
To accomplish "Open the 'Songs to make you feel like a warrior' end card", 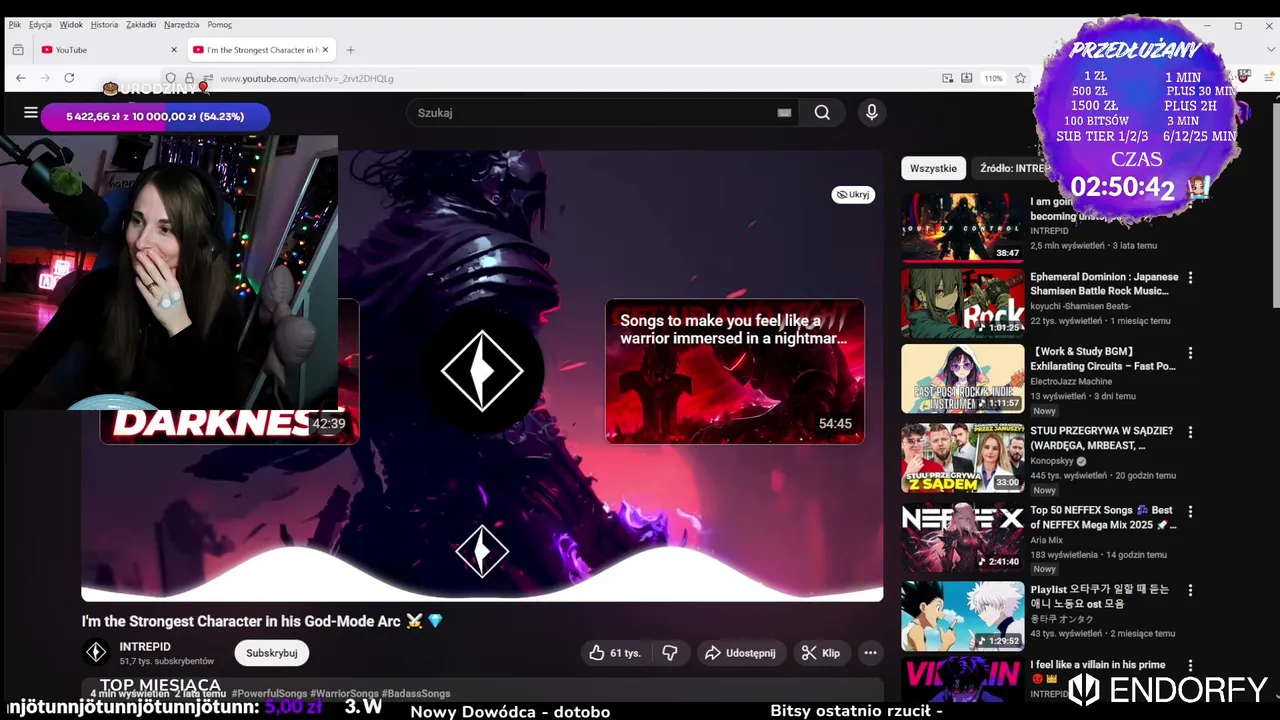I will (x=735, y=371).
